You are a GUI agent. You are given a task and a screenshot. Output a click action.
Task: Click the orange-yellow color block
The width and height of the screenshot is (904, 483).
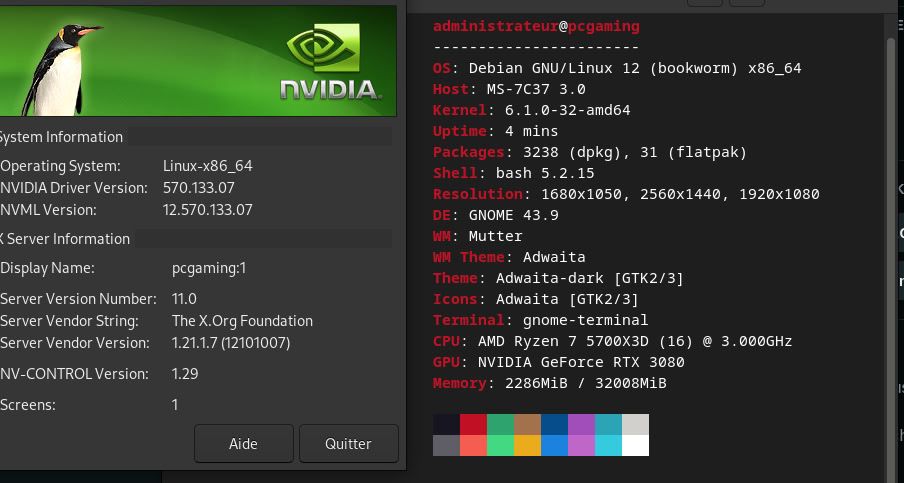pyautogui.click(x=527, y=446)
